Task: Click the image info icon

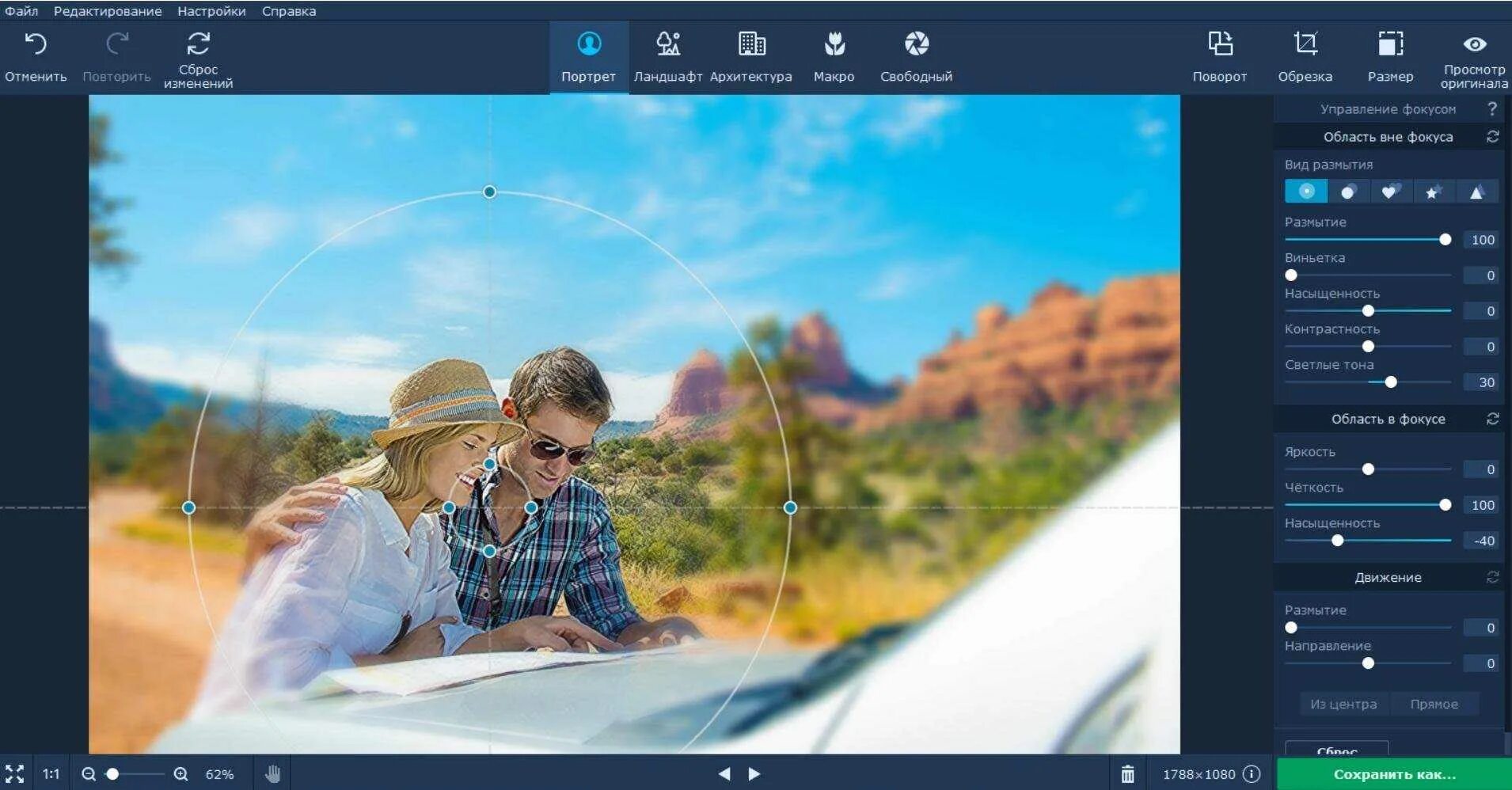Action: [1252, 773]
